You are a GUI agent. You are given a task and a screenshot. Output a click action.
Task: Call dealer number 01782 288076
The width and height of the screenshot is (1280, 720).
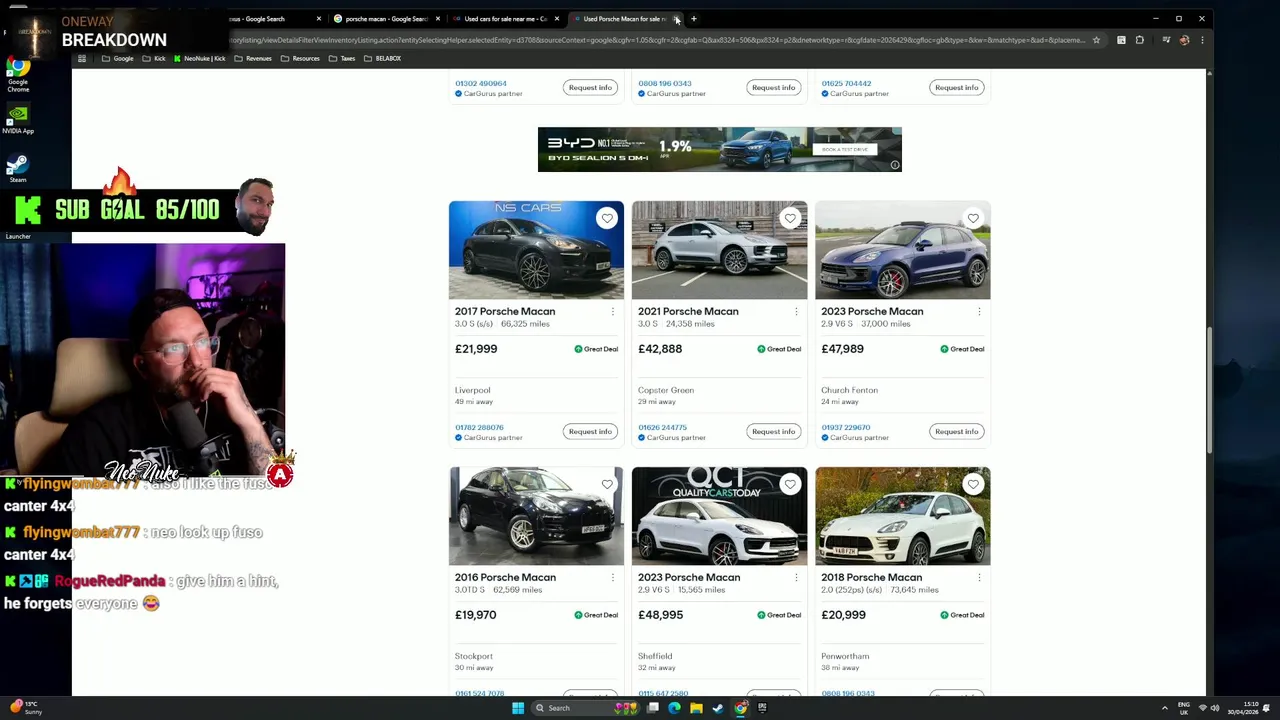click(x=479, y=427)
